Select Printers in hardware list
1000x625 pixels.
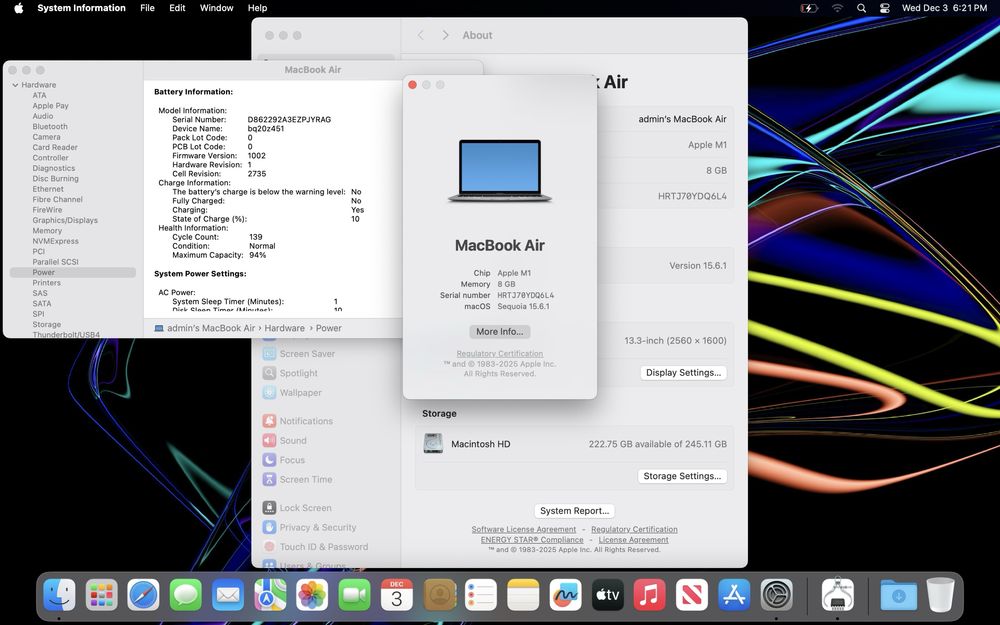47,283
